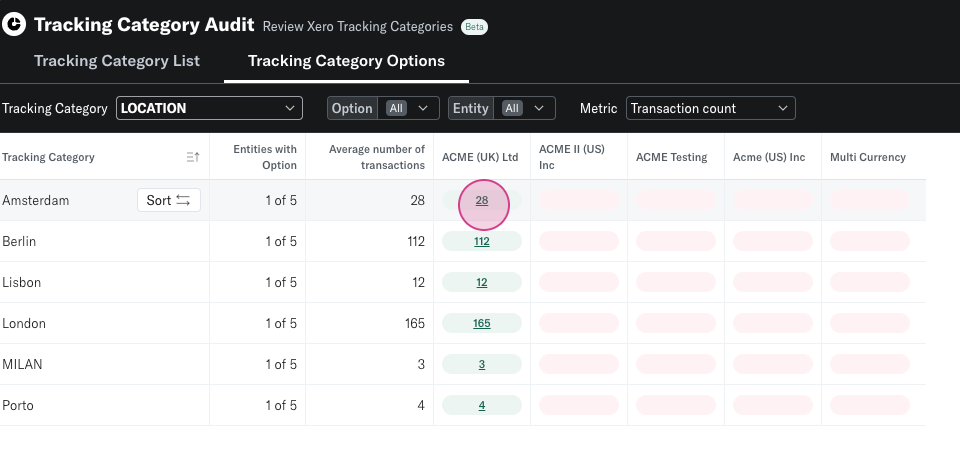This screenshot has width=960, height=458.
Task: Click the 3 transactions link for MILAN
Action: pyautogui.click(x=482, y=365)
